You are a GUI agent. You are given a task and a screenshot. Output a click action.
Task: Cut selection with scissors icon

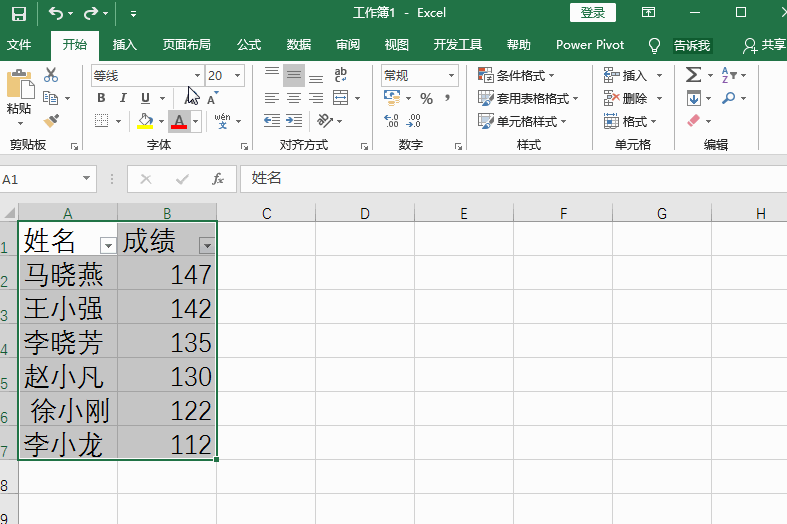[51, 75]
